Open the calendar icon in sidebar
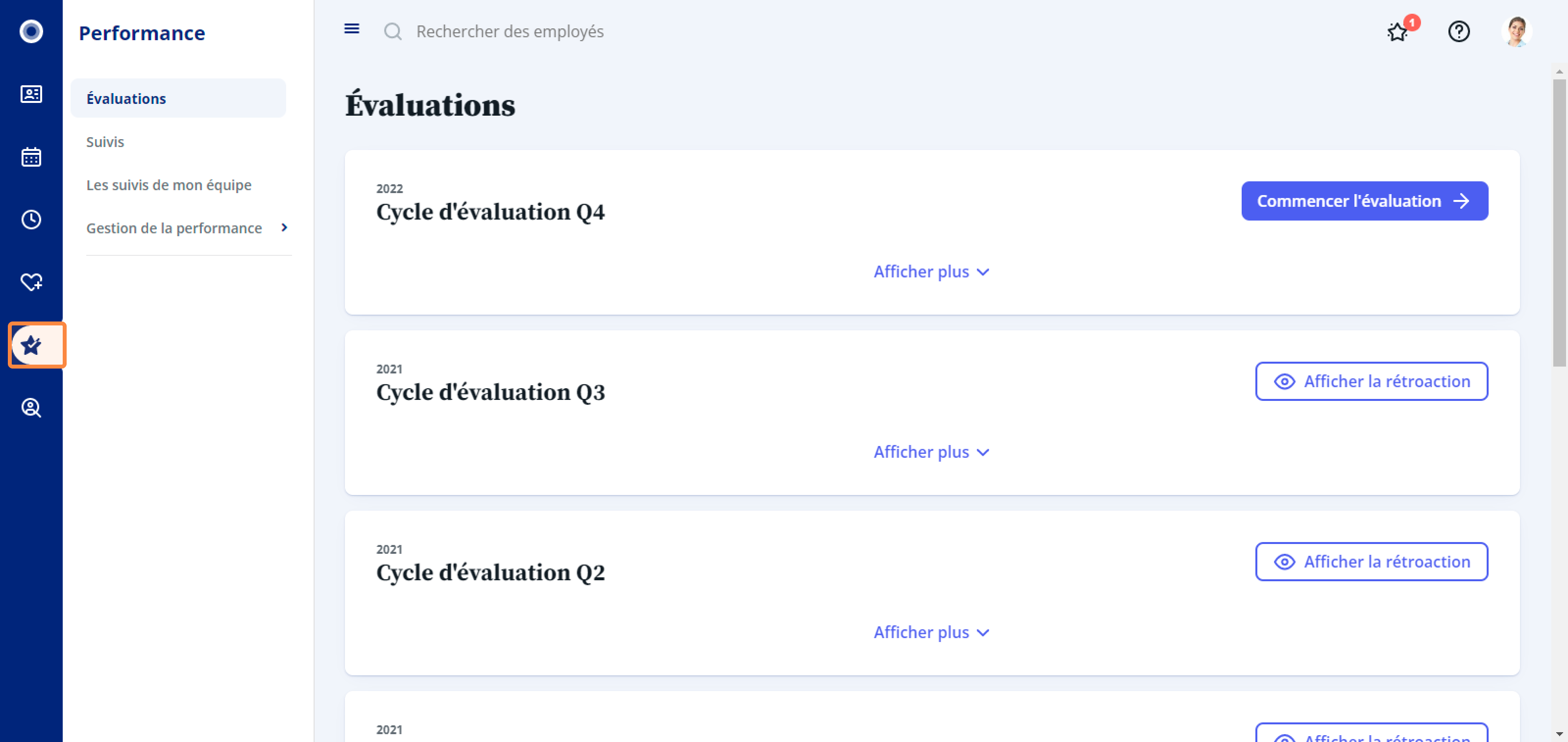 point(31,156)
